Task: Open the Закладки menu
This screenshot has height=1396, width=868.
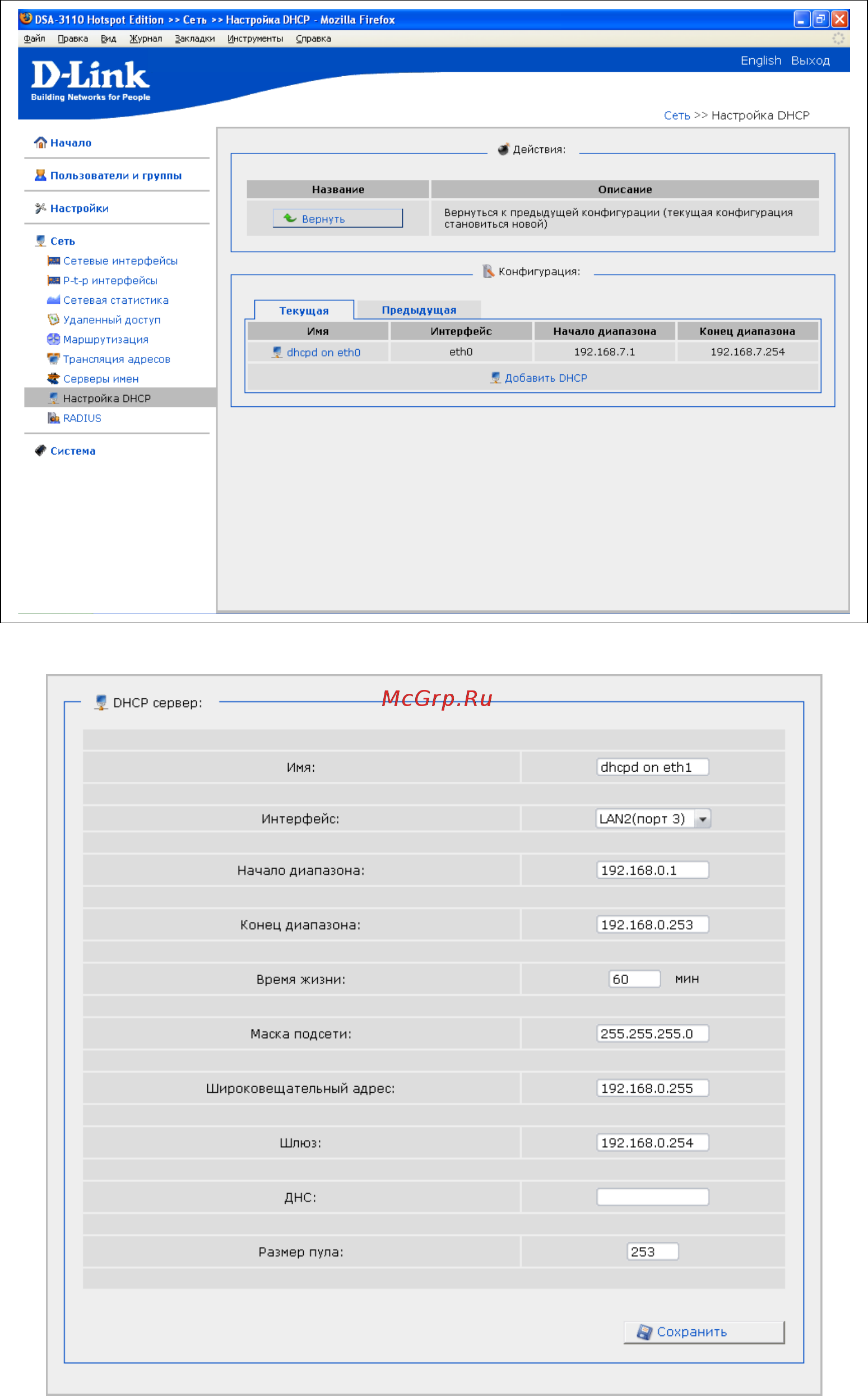Action: (x=194, y=39)
